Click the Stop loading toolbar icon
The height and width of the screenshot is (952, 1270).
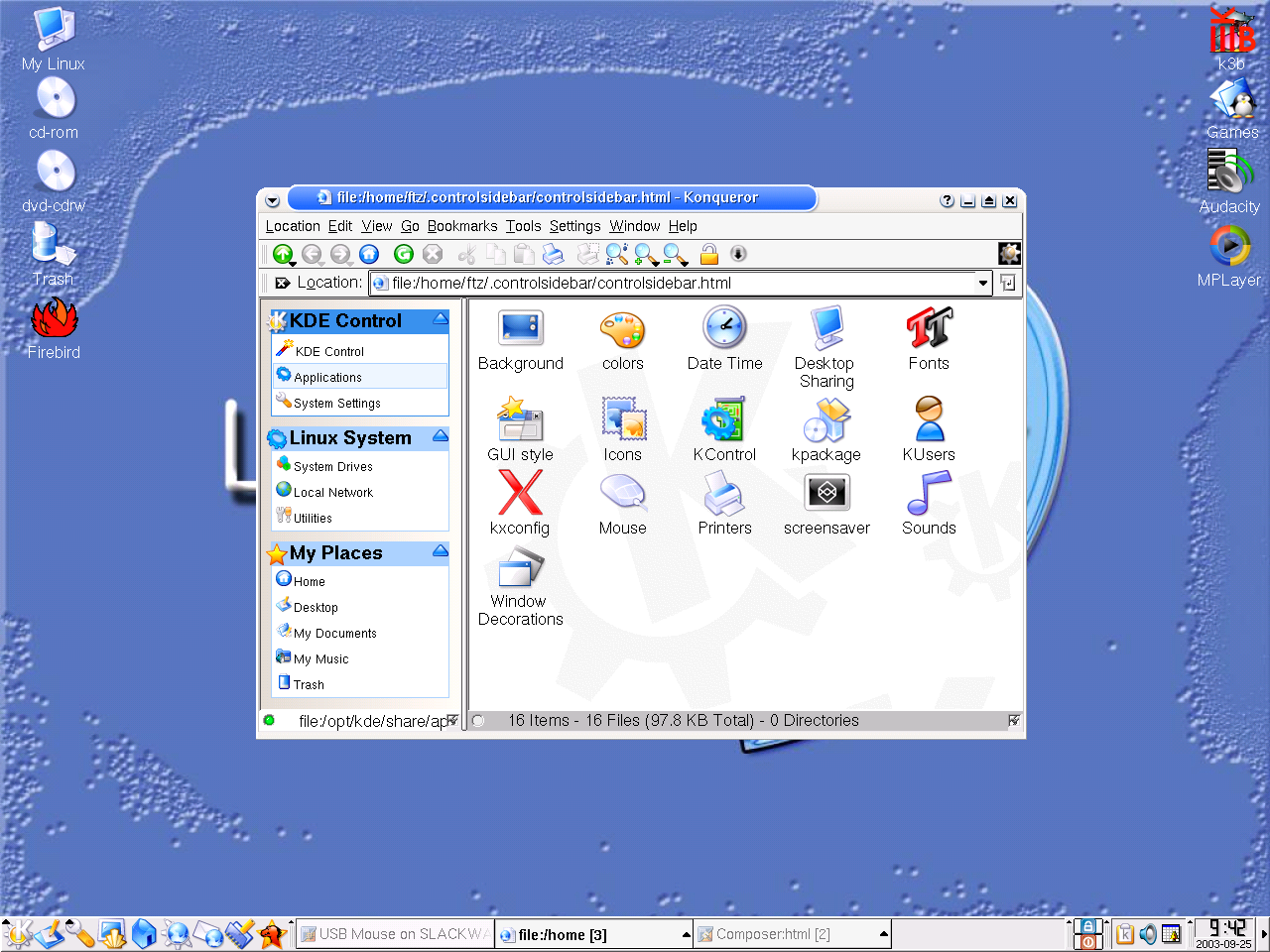pyautogui.click(x=433, y=254)
